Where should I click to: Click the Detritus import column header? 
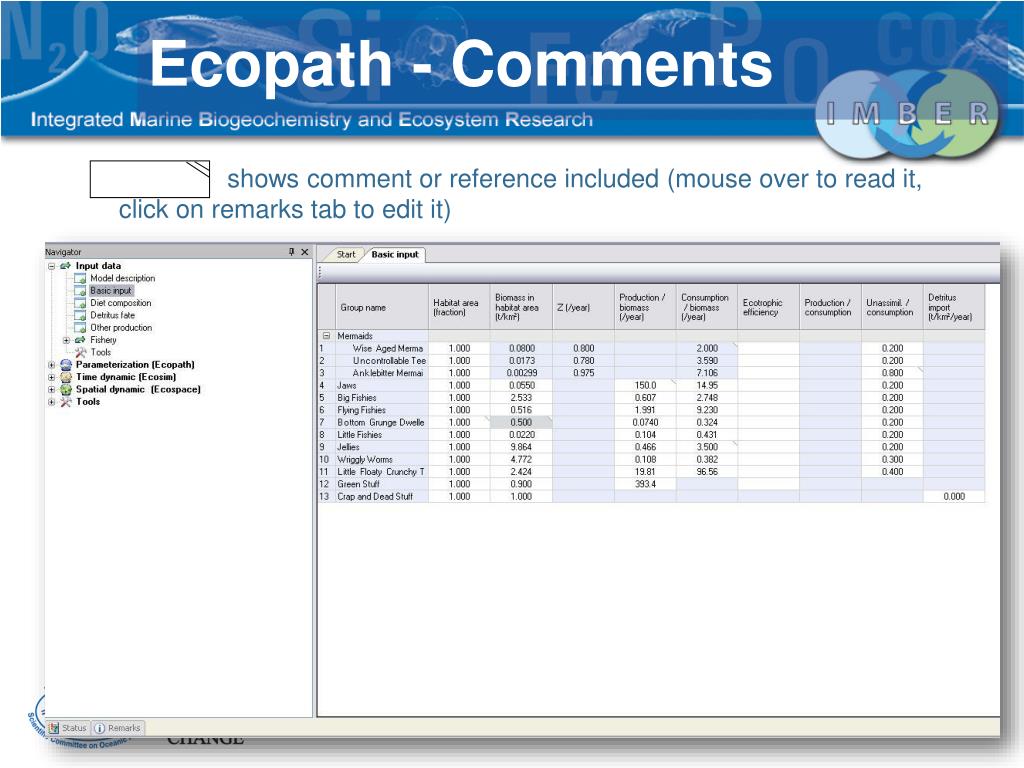953,307
